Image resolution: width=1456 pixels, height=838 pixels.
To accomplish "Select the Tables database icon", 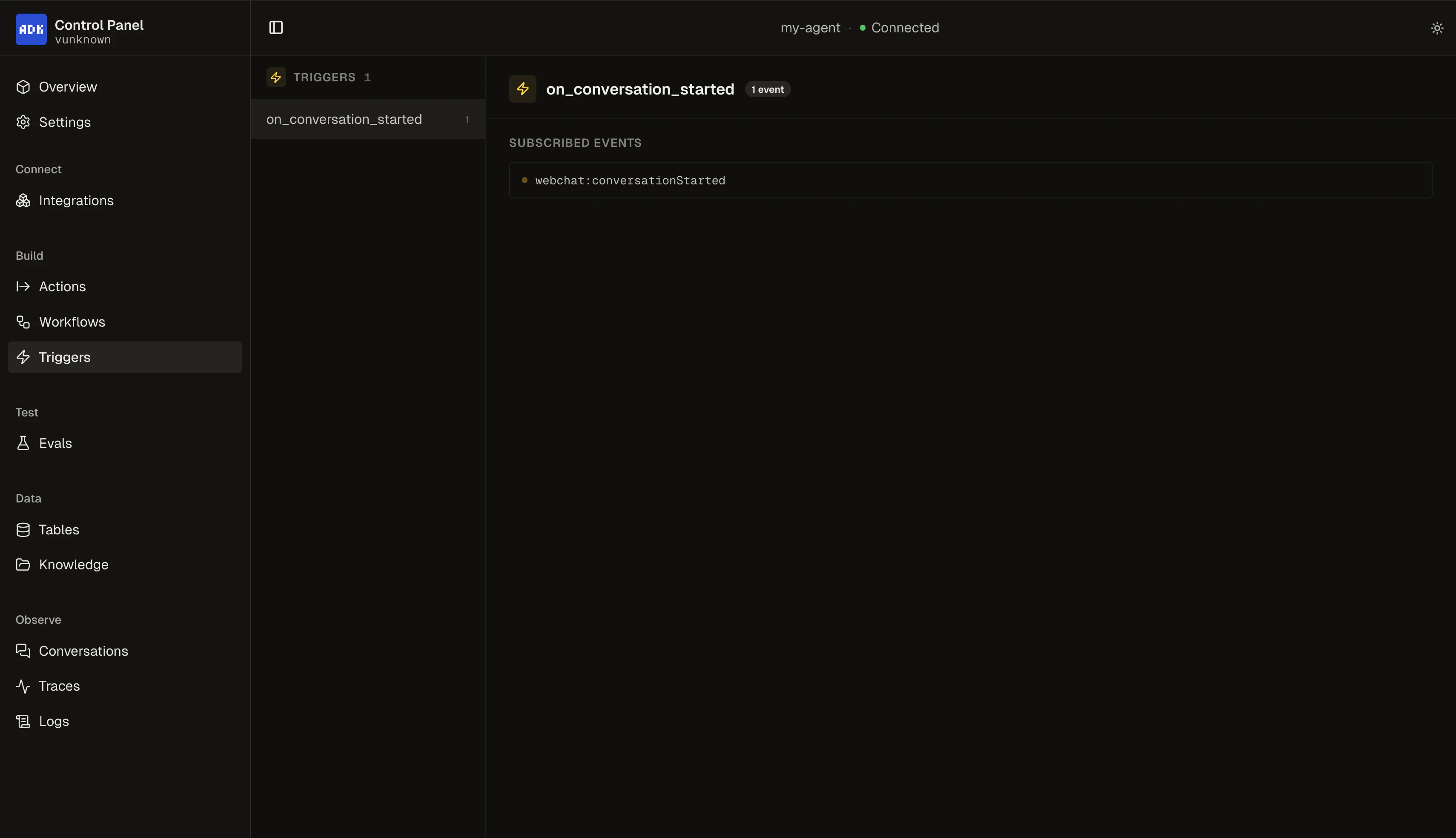I will [23, 530].
